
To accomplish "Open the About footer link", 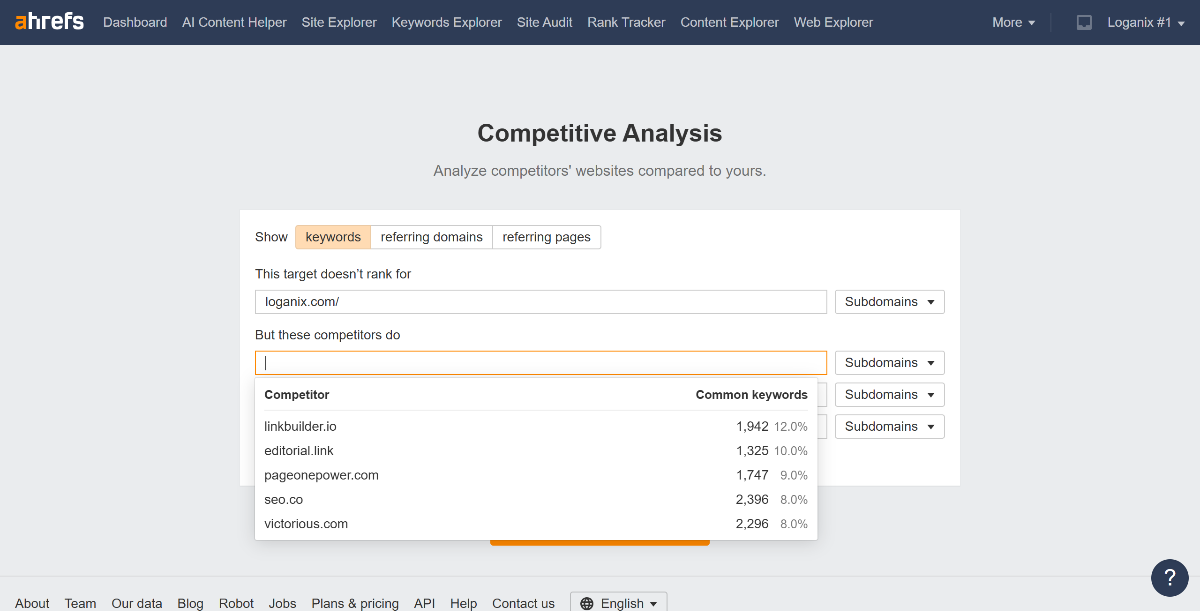I will [x=32, y=603].
